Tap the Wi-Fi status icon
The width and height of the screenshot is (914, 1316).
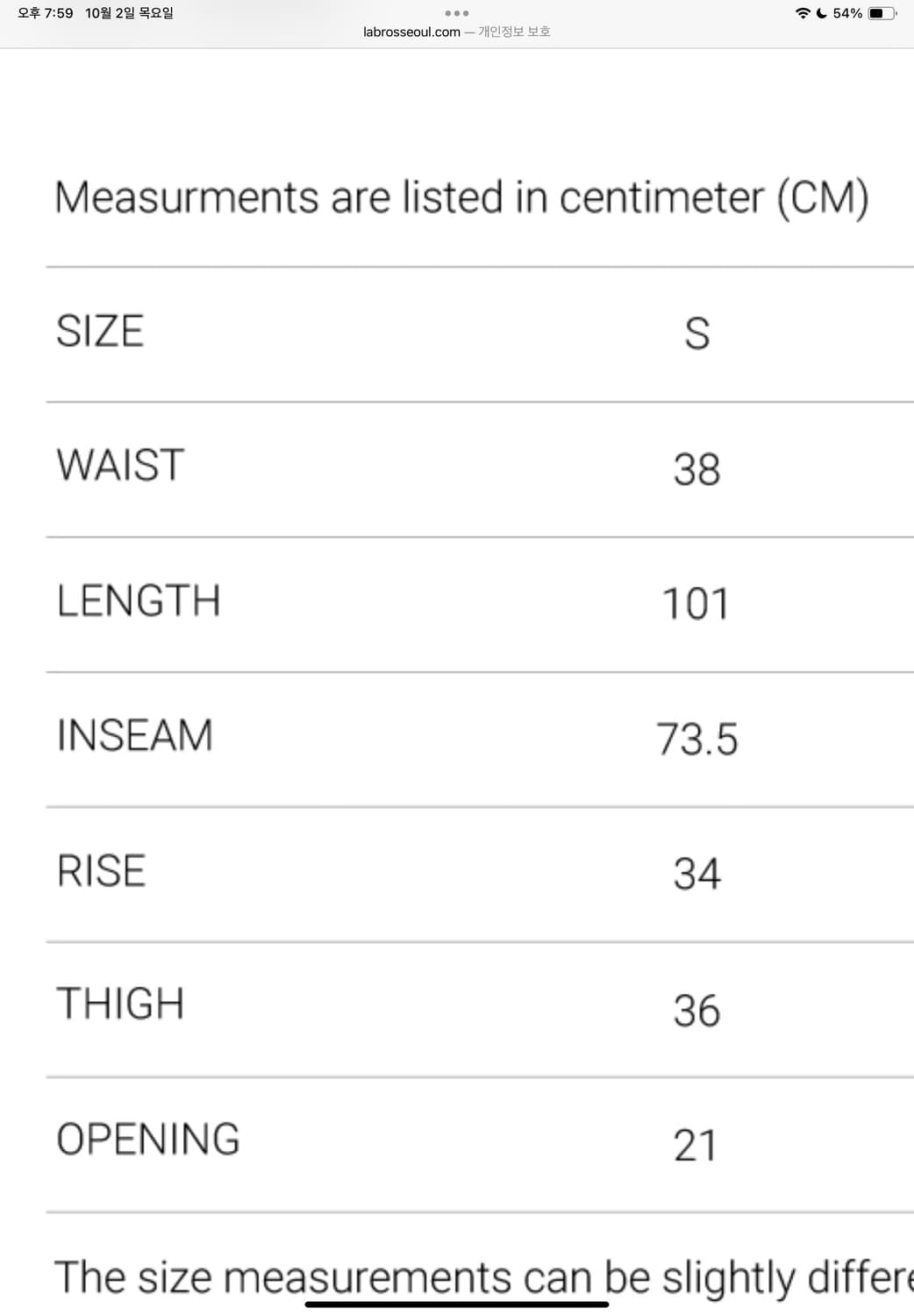coord(802,13)
